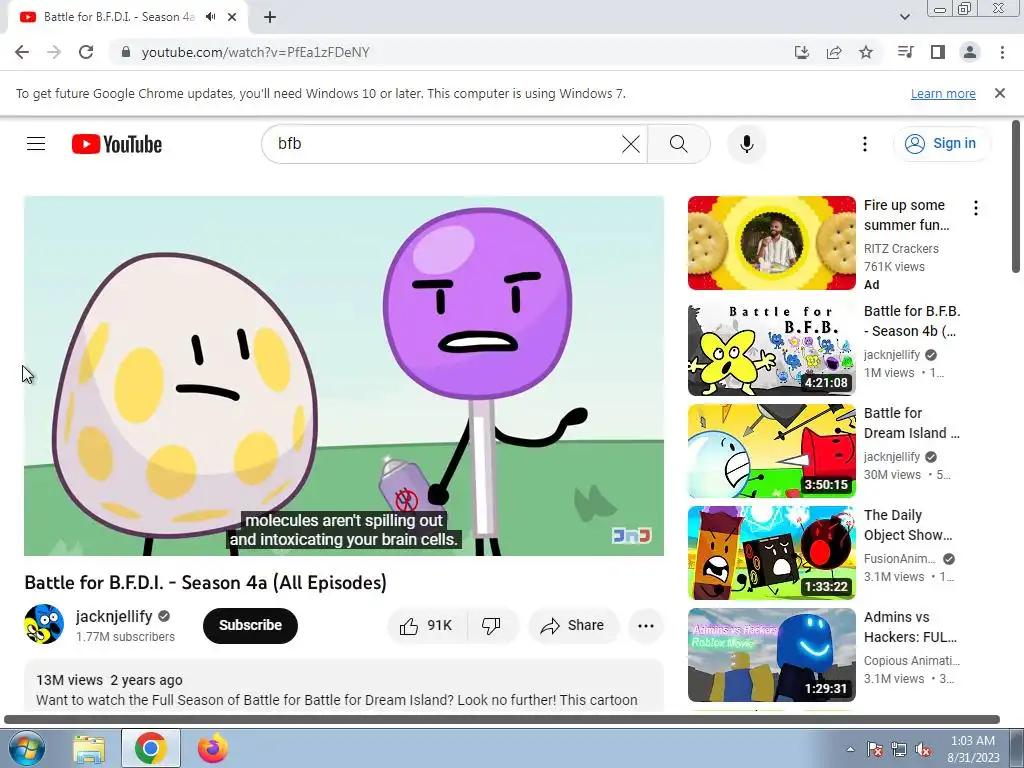
Task: Mute the tab via the speaker icon
Action: pyautogui.click(x=210, y=17)
